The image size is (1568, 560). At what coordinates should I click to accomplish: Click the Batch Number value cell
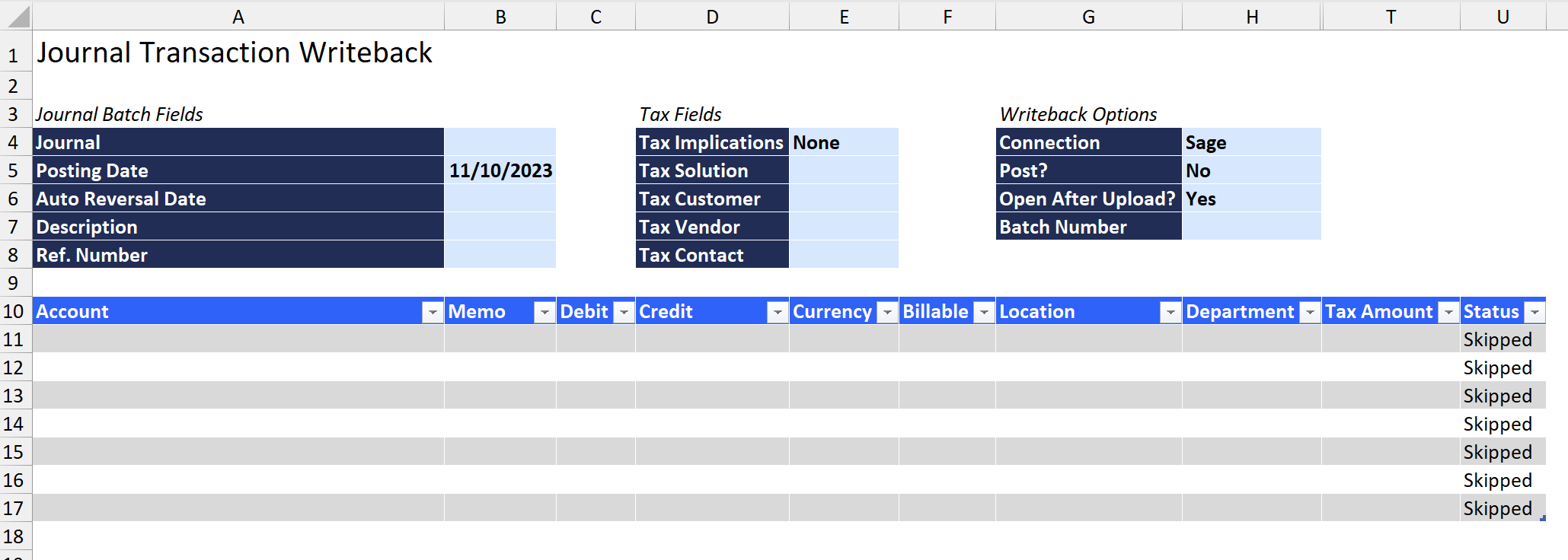tap(1252, 227)
